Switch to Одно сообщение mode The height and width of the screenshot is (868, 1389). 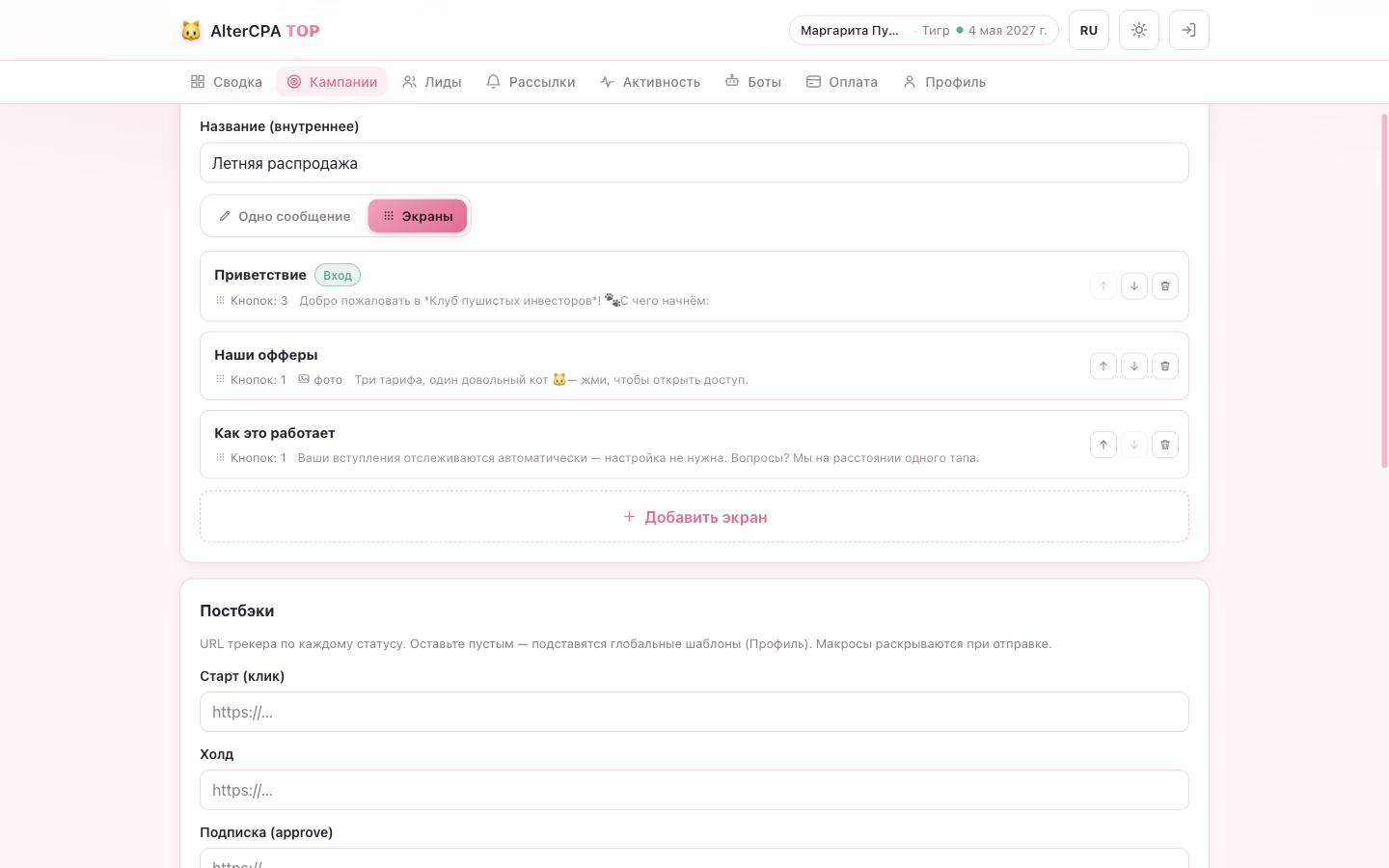click(285, 216)
